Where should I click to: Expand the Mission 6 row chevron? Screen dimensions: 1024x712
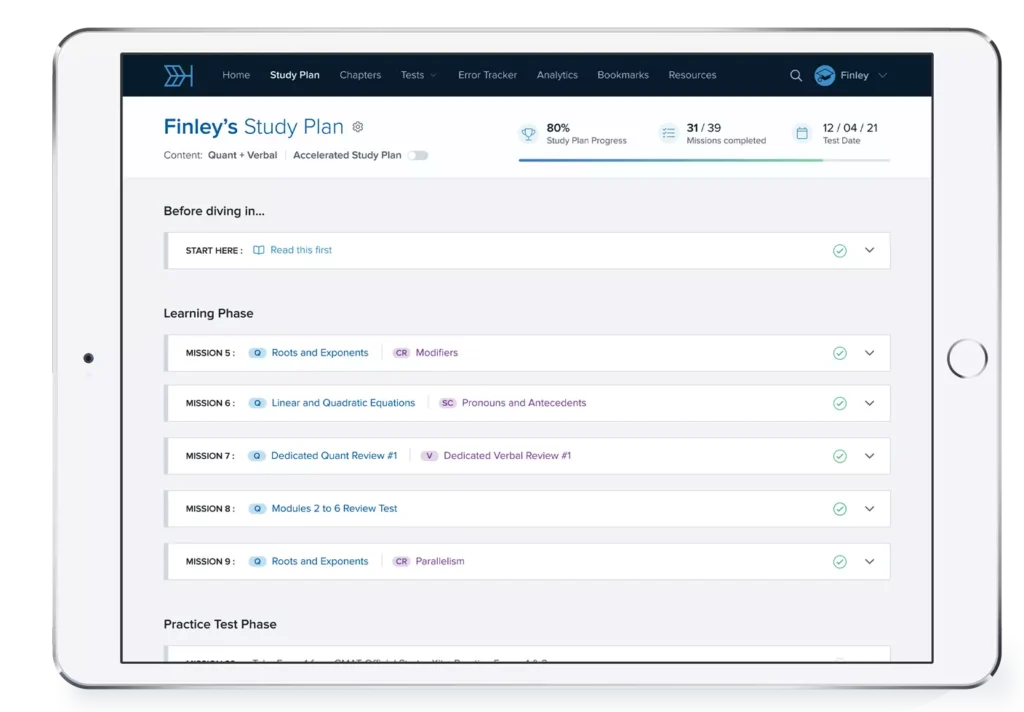[x=869, y=403]
